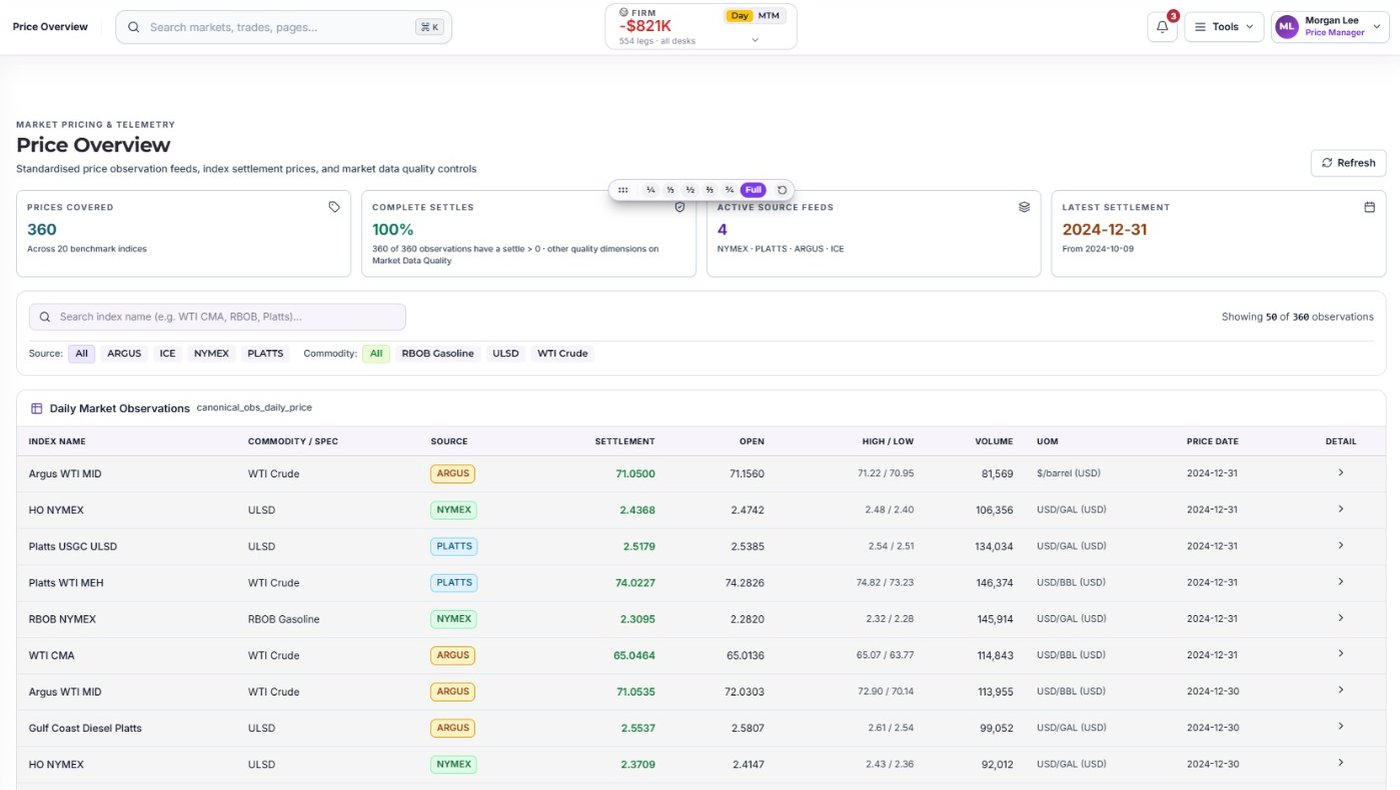
Task: Filter commodity by RBOB Gasoline chip
Action: 438,354
